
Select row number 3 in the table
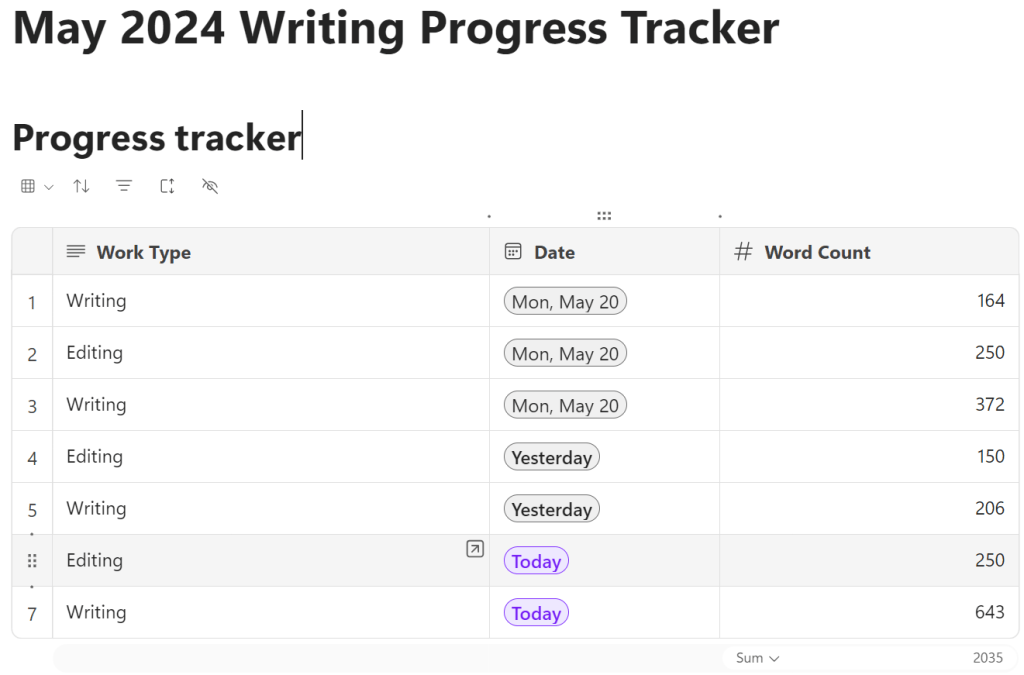click(x=32, y=406)
